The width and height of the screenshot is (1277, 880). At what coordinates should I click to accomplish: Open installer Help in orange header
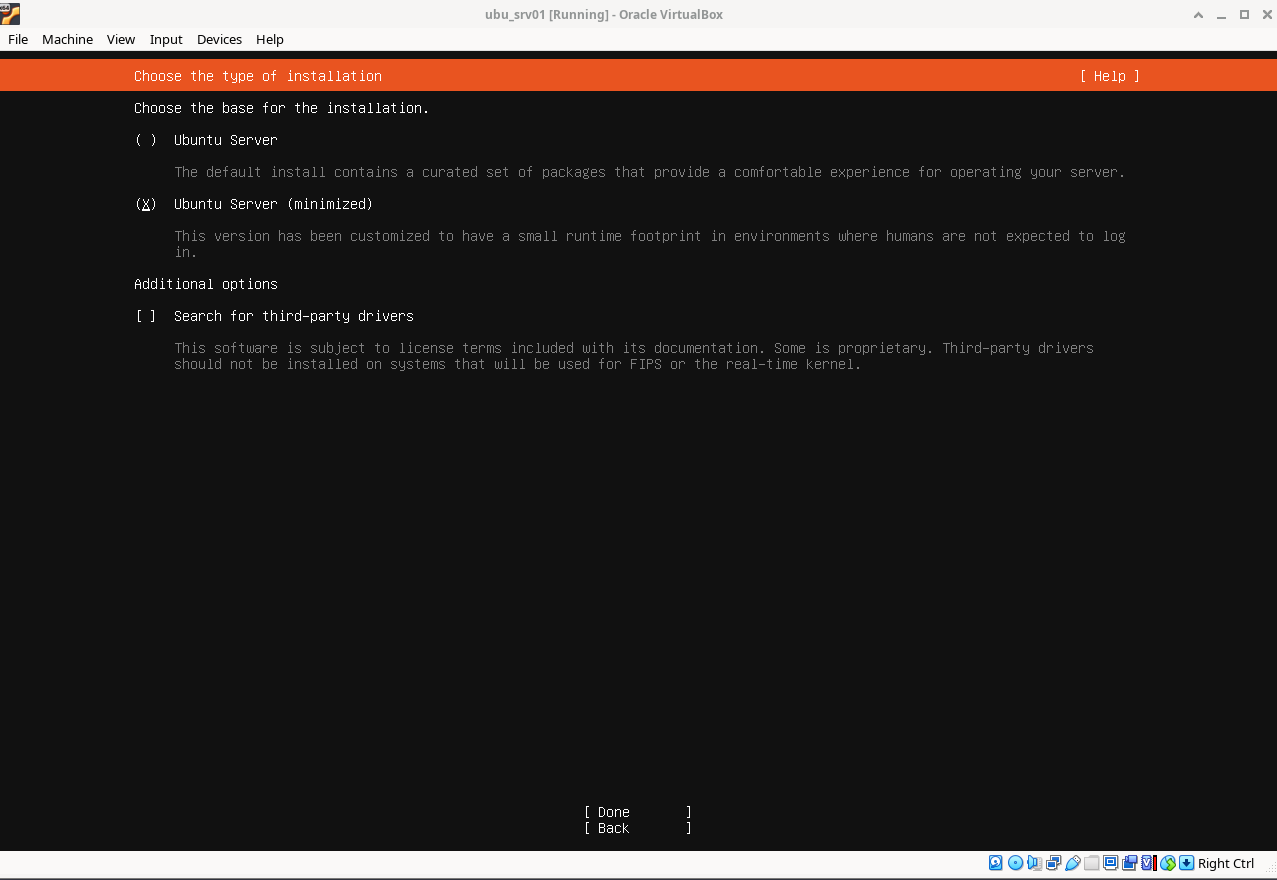point(1109,76)
